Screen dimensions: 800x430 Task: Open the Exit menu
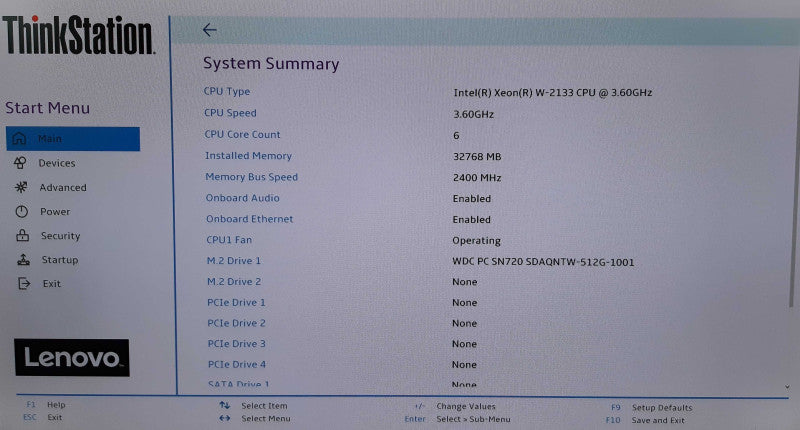coord(52,284)
